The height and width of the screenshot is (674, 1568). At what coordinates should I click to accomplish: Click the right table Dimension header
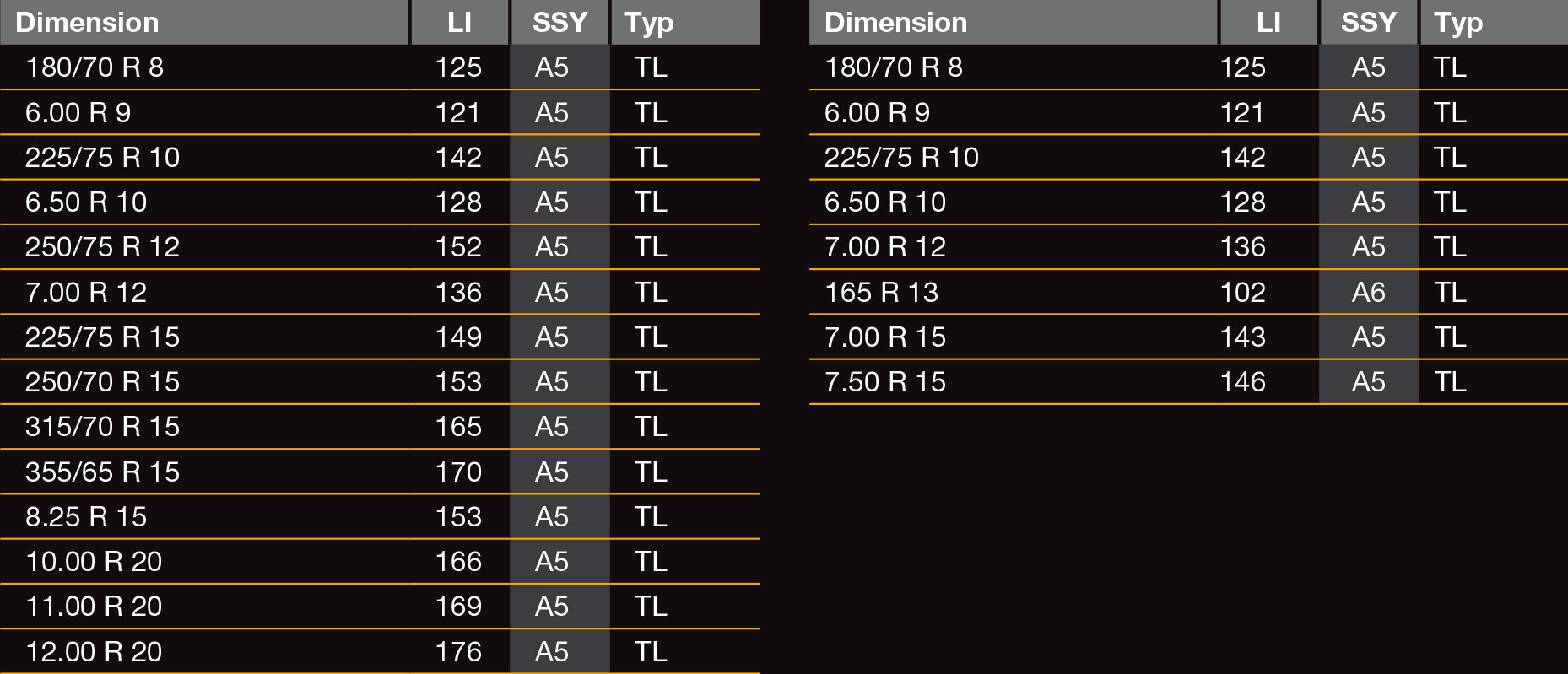coord(1014,22)
